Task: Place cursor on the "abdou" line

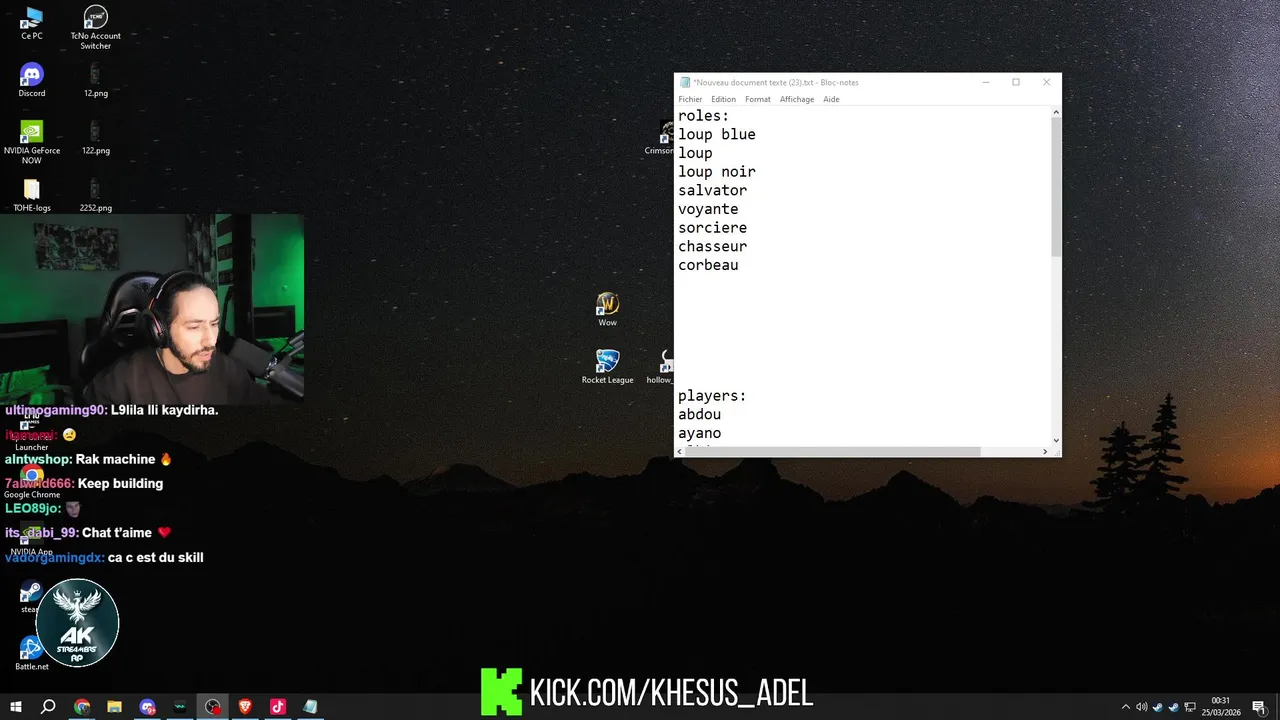Action: (x=699, y=415)
